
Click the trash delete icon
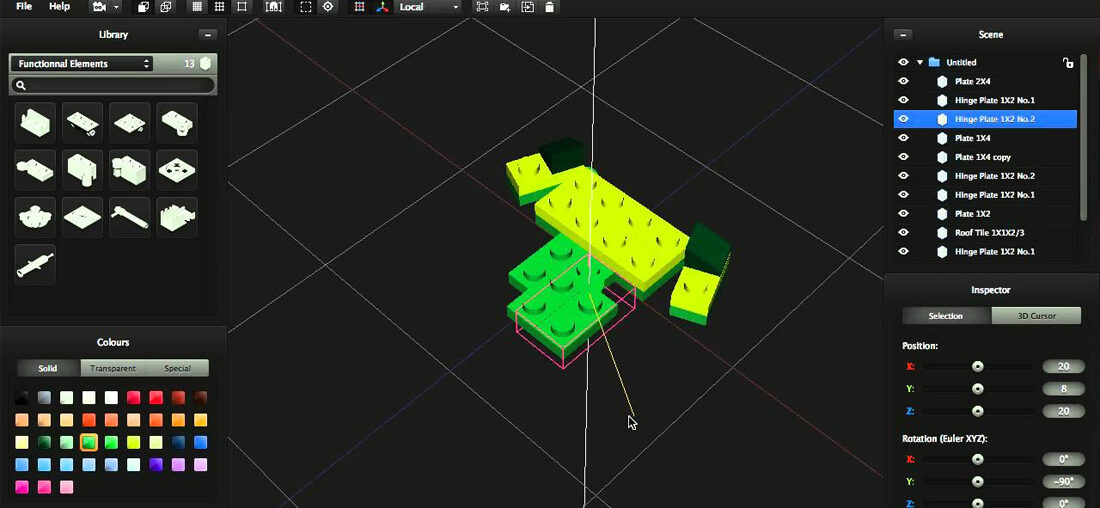[549, 7]
